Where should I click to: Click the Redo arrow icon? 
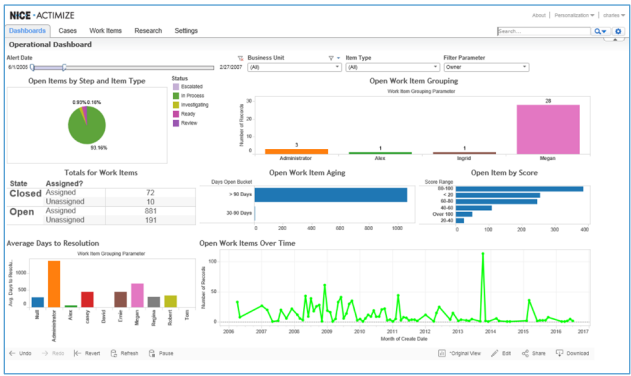coord(45,353)
